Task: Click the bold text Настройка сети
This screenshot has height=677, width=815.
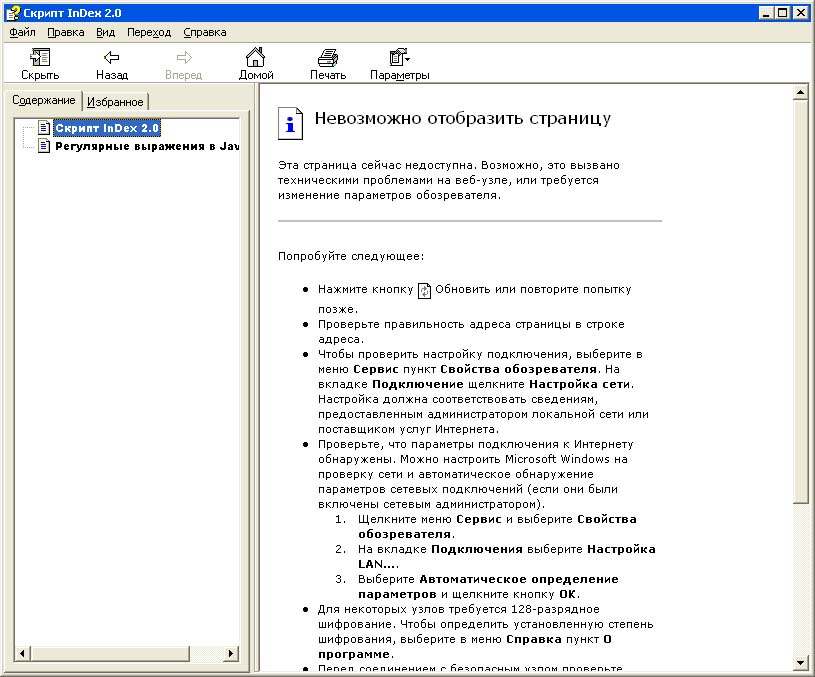Action: pos(580,384)
